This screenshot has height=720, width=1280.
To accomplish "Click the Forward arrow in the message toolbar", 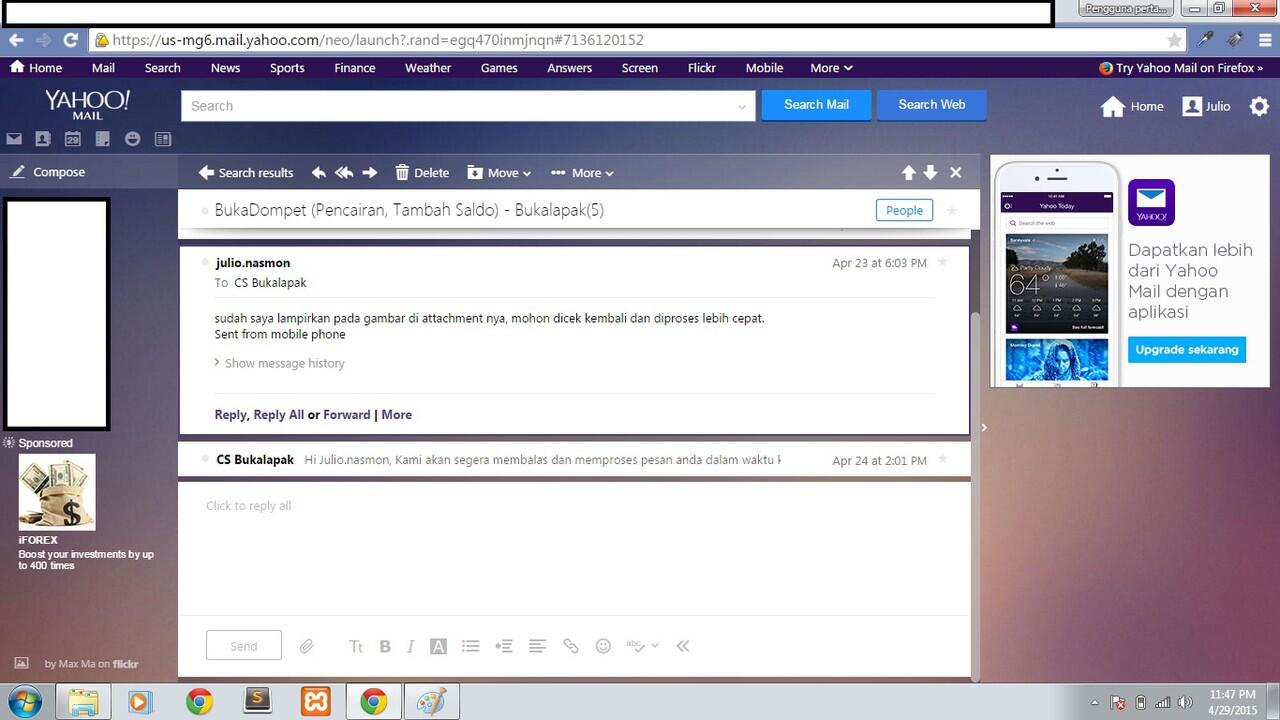I will pyautogui.click(x=370, y=172).
